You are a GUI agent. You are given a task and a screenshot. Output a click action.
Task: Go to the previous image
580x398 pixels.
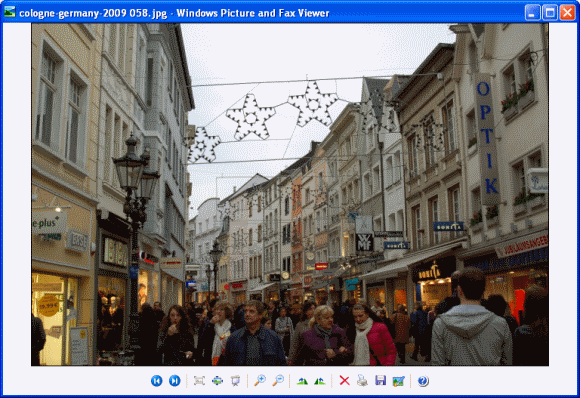click(156, 381)
